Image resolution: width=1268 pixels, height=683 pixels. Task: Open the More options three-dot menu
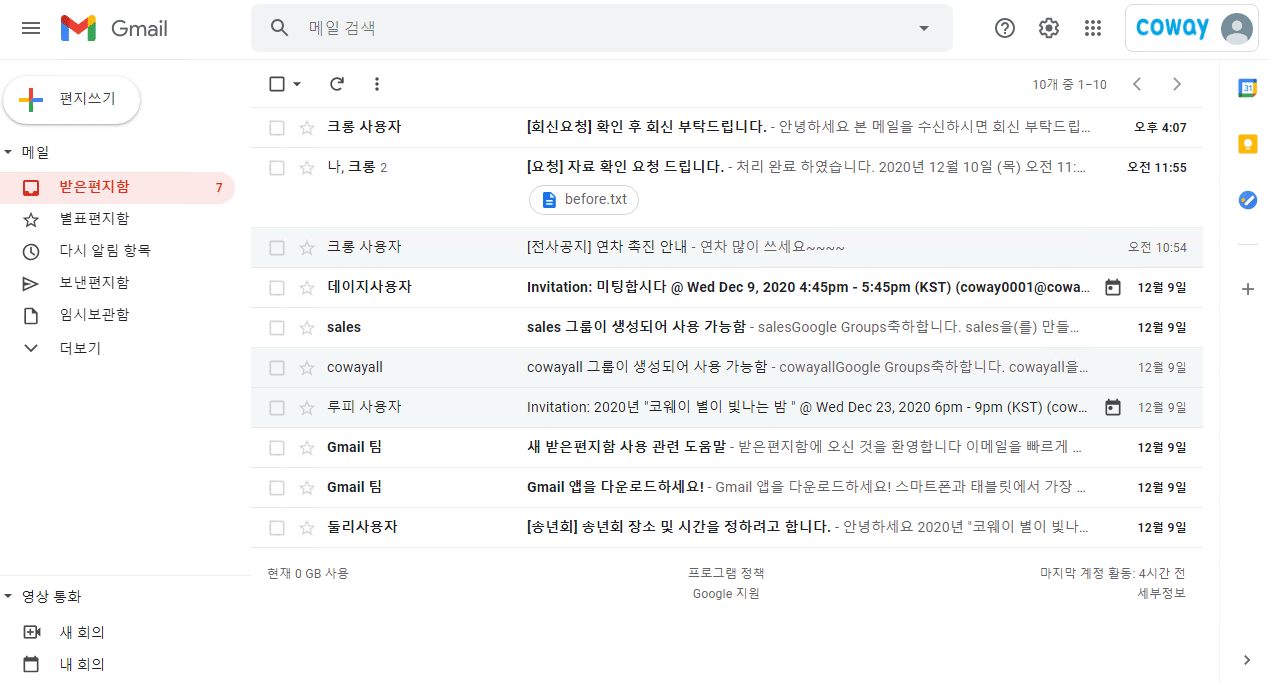click(x=377, y=84)
